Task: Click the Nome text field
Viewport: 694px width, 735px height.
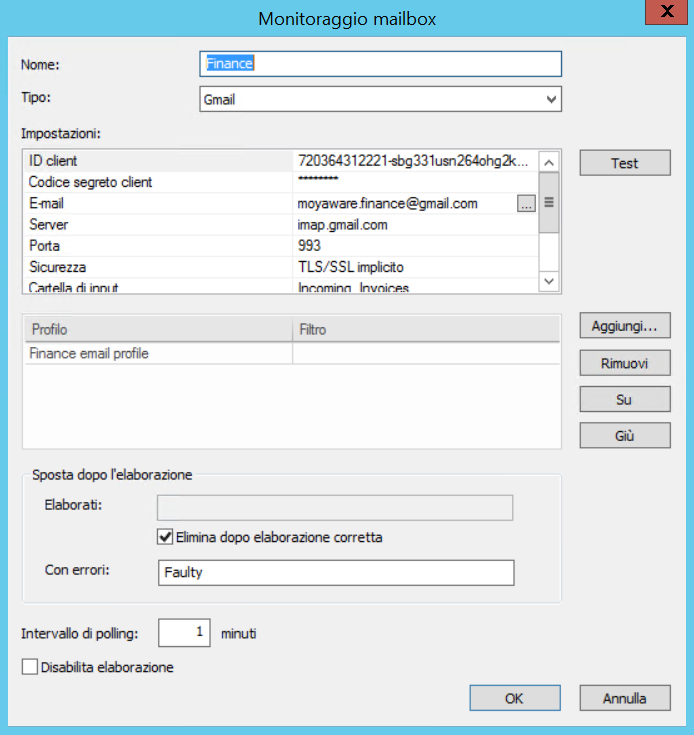Action: tap(380, 64)
